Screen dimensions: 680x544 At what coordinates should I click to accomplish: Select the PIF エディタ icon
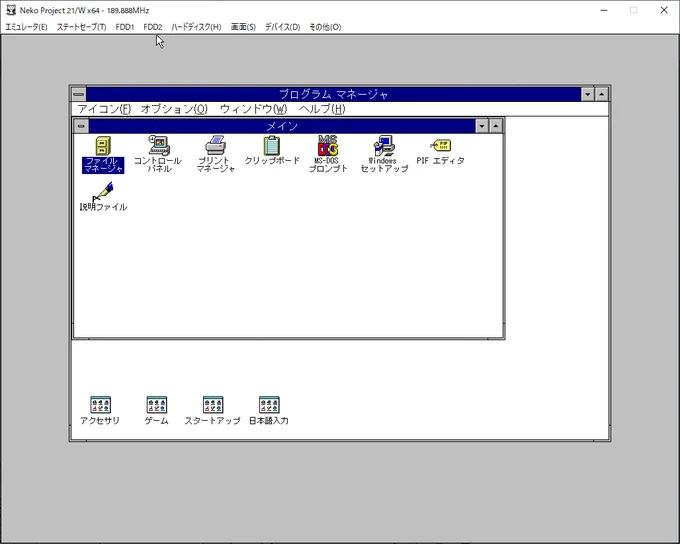click(x=440, y=151)
